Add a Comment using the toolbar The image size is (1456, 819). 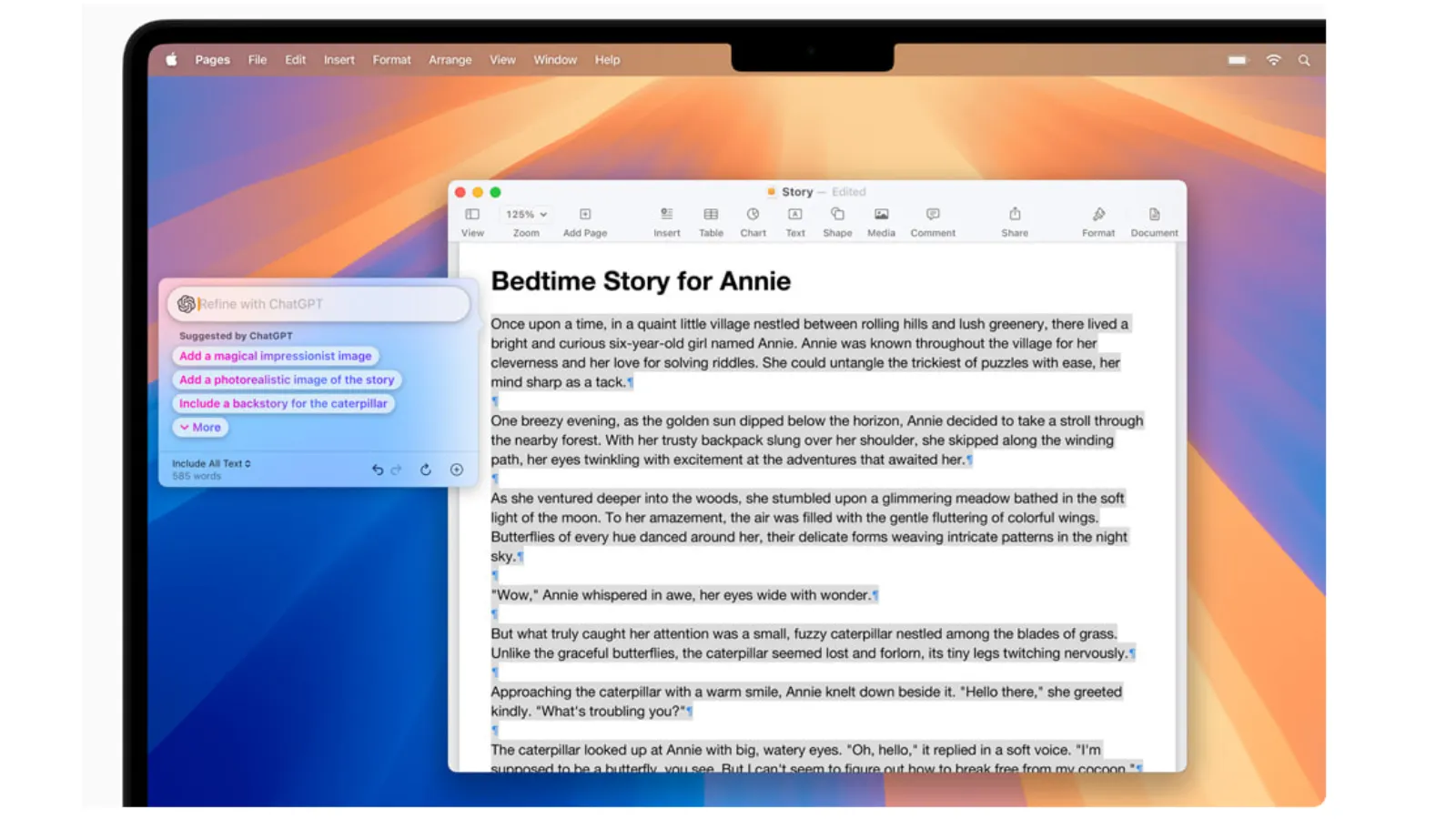[x=933, y=215]
